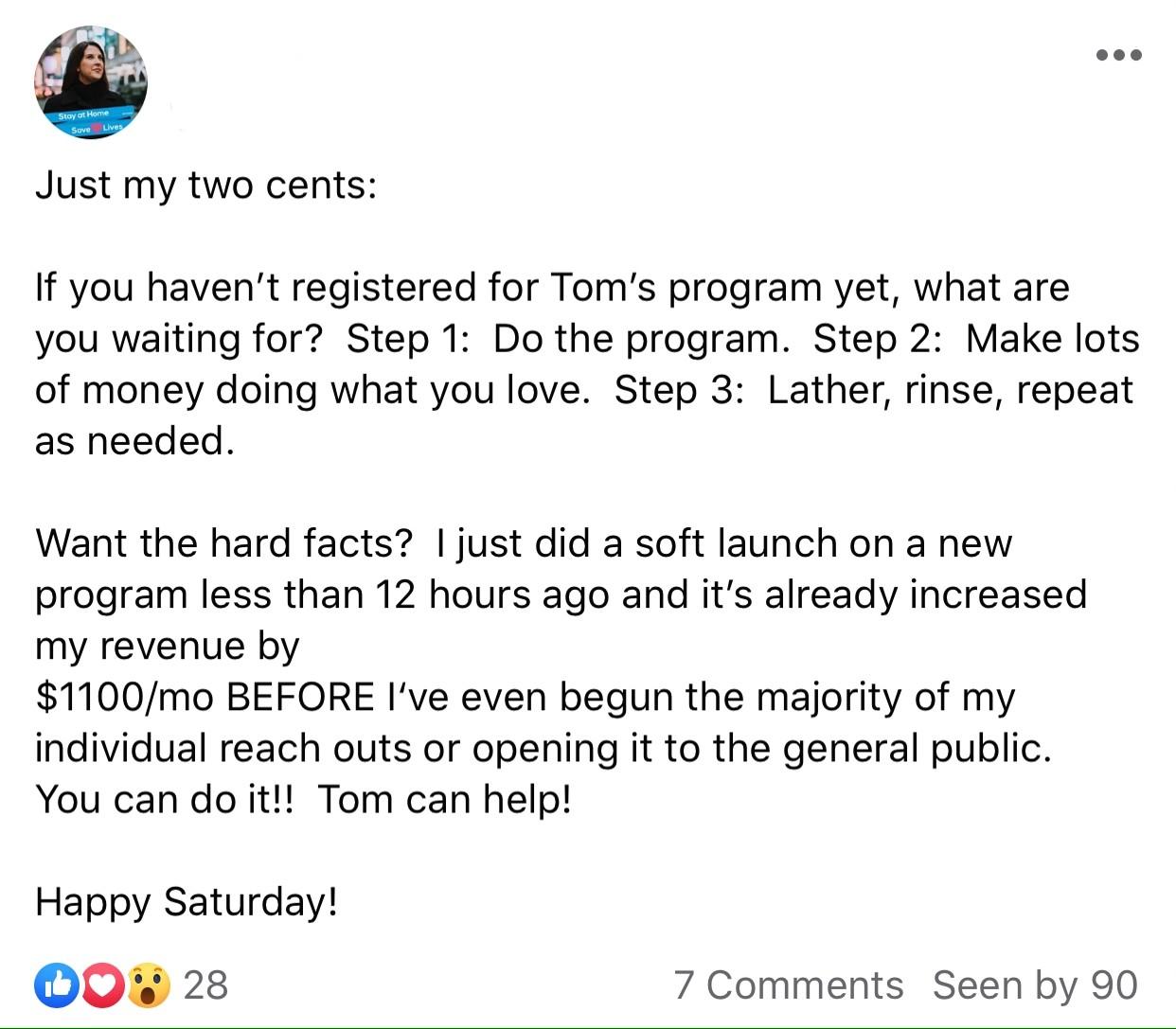The image size is (1176, 1029).
Task: Click the 'Tom can help!' text
Action: 444,800
